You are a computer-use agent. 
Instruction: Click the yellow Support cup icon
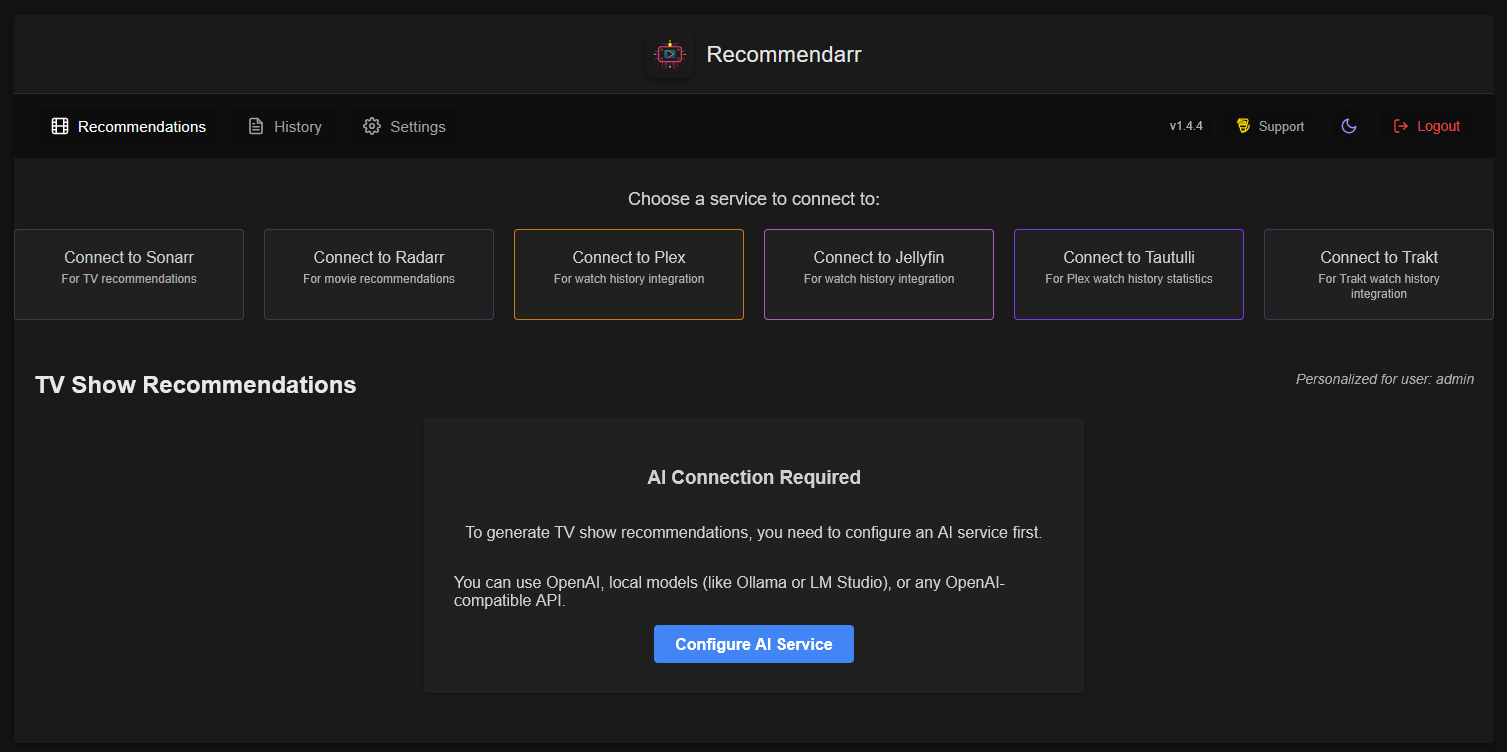(x=1243, y=126)
